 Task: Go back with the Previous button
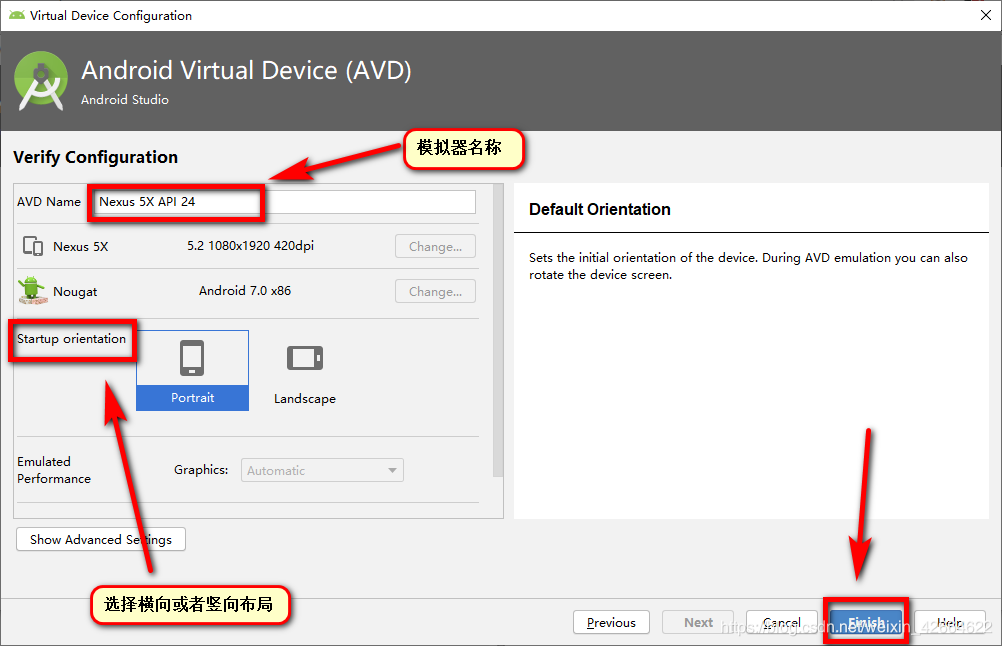[612, 622]
